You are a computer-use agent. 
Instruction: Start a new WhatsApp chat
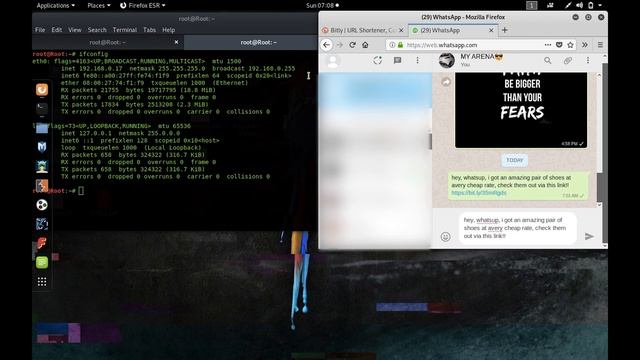tap(397, 60)
